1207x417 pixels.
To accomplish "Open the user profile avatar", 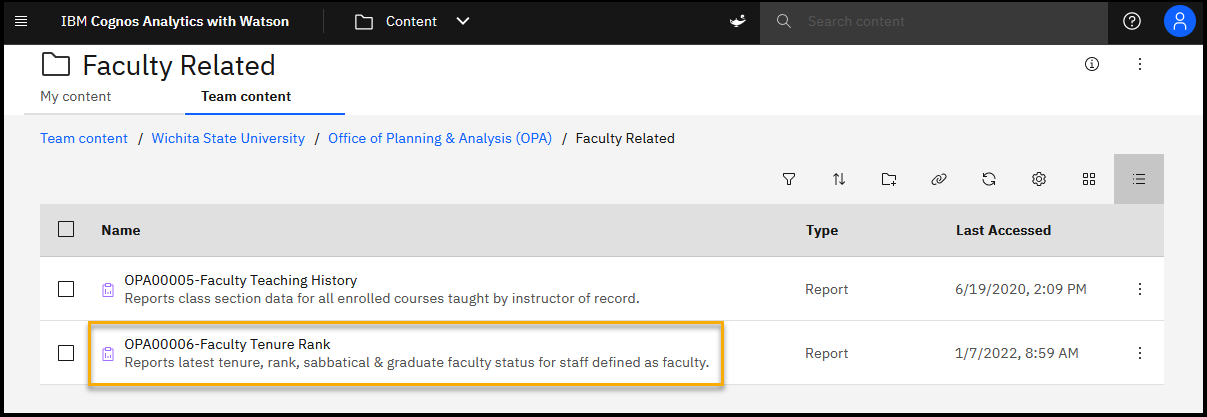I will pyautogui.click(x=1180, y=21).
